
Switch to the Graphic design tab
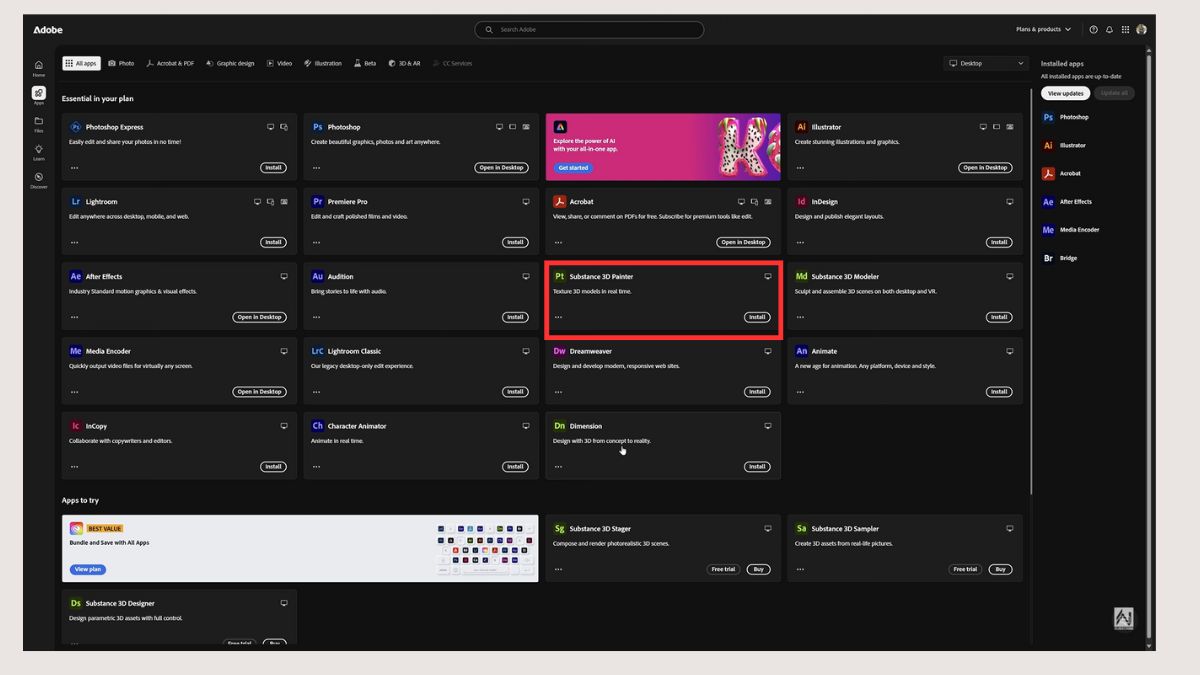[x=230, y=63]
